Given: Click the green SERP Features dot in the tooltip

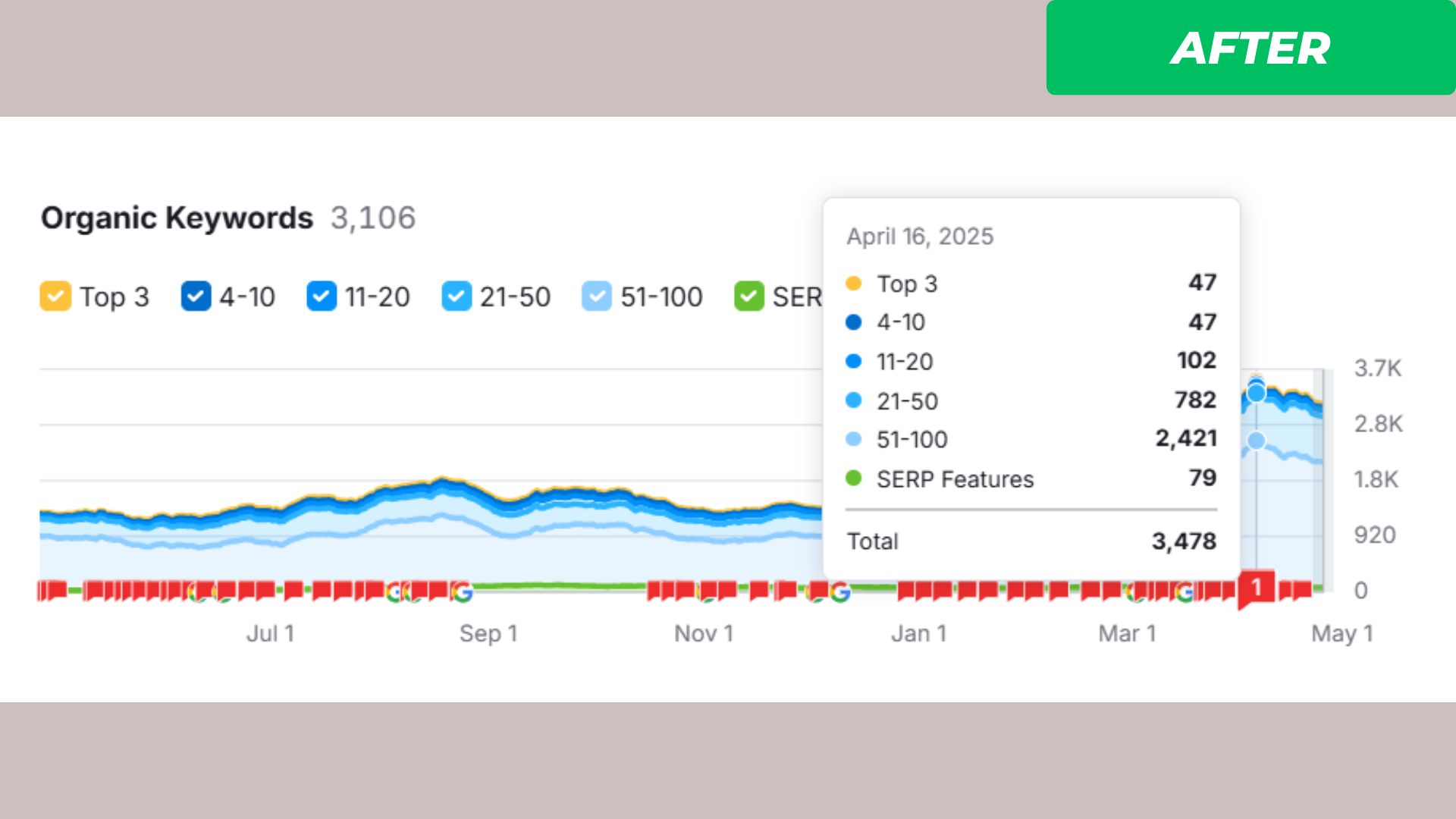Looking at the screenshot, I should [853, 479].
